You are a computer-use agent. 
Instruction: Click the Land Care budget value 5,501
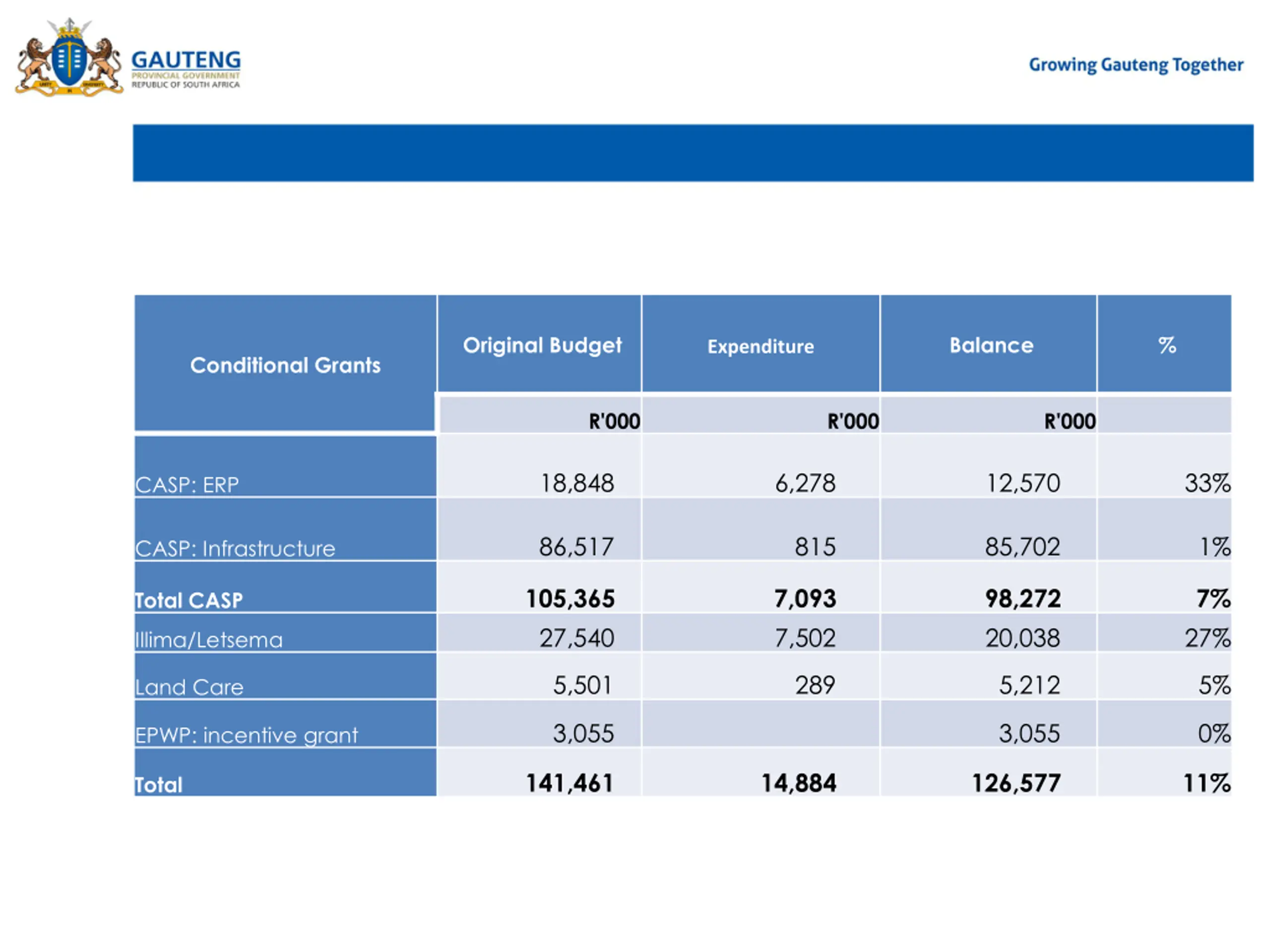click(583, 685)
